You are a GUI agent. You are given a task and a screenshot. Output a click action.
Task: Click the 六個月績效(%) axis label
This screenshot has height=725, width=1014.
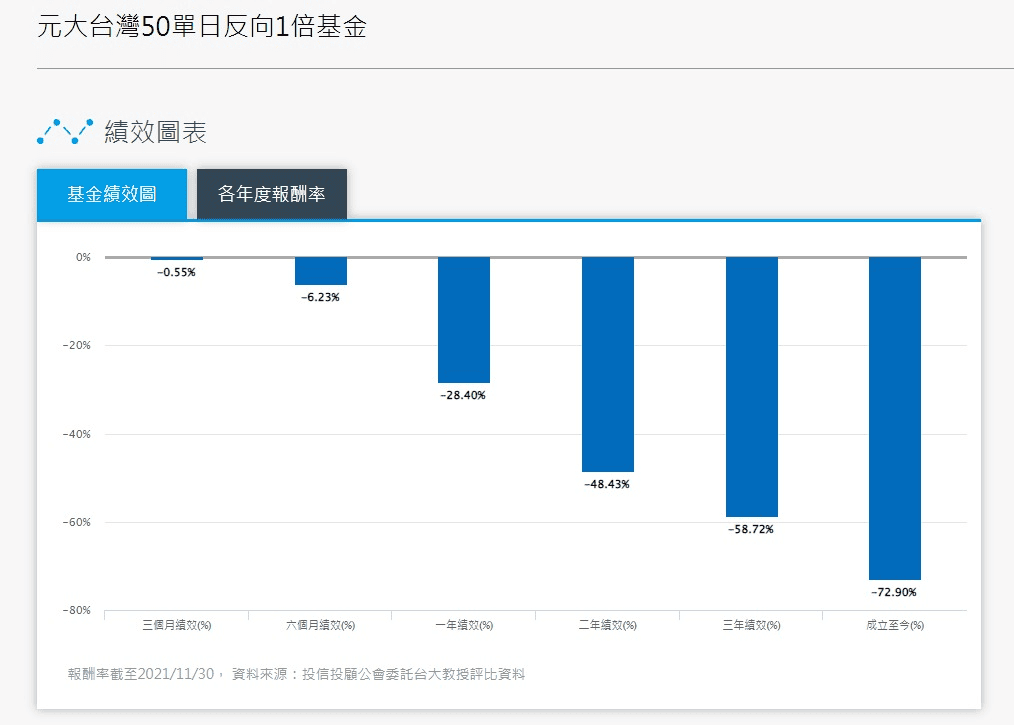point(321,625)
